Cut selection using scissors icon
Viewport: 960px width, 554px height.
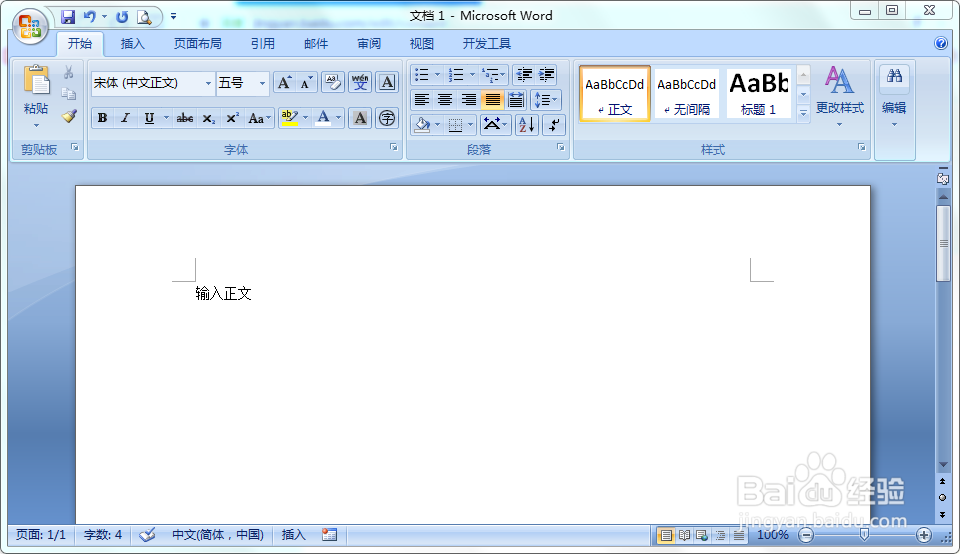click(x=69, y=72)
